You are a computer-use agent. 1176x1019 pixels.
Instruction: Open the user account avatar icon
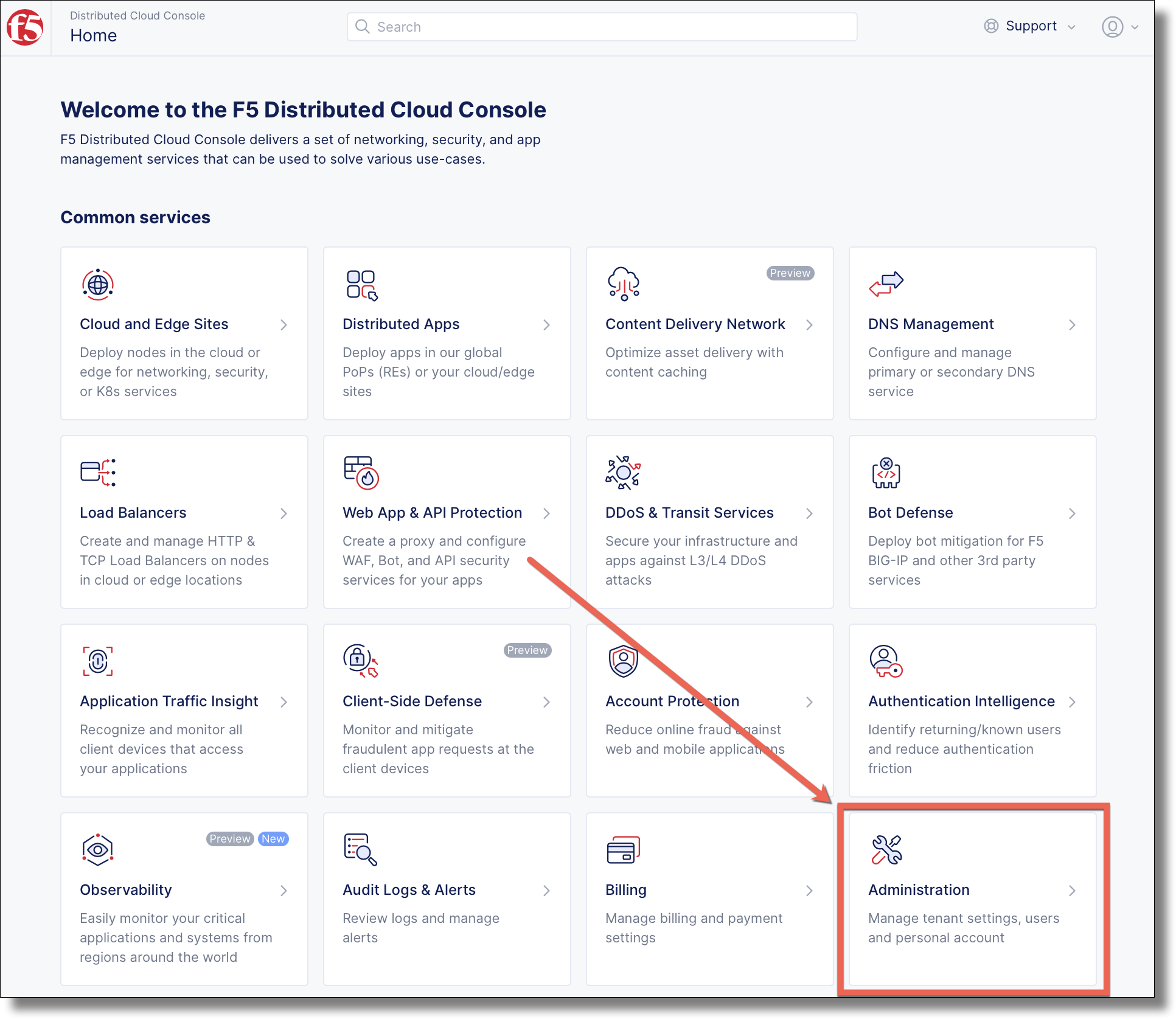pyautogui.click(x=1112, y=27)
